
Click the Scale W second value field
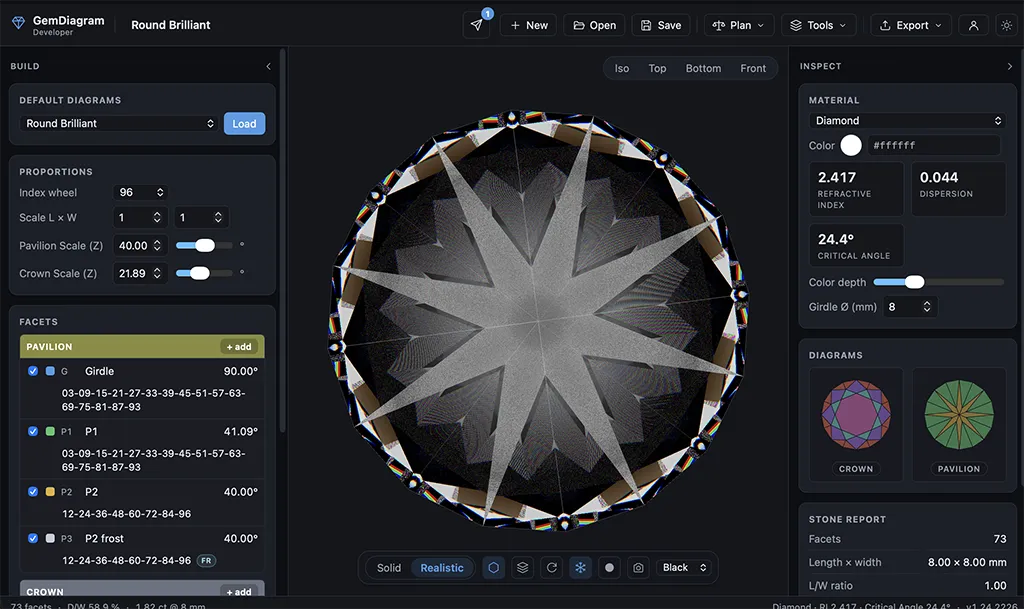[x=202, y=217]
